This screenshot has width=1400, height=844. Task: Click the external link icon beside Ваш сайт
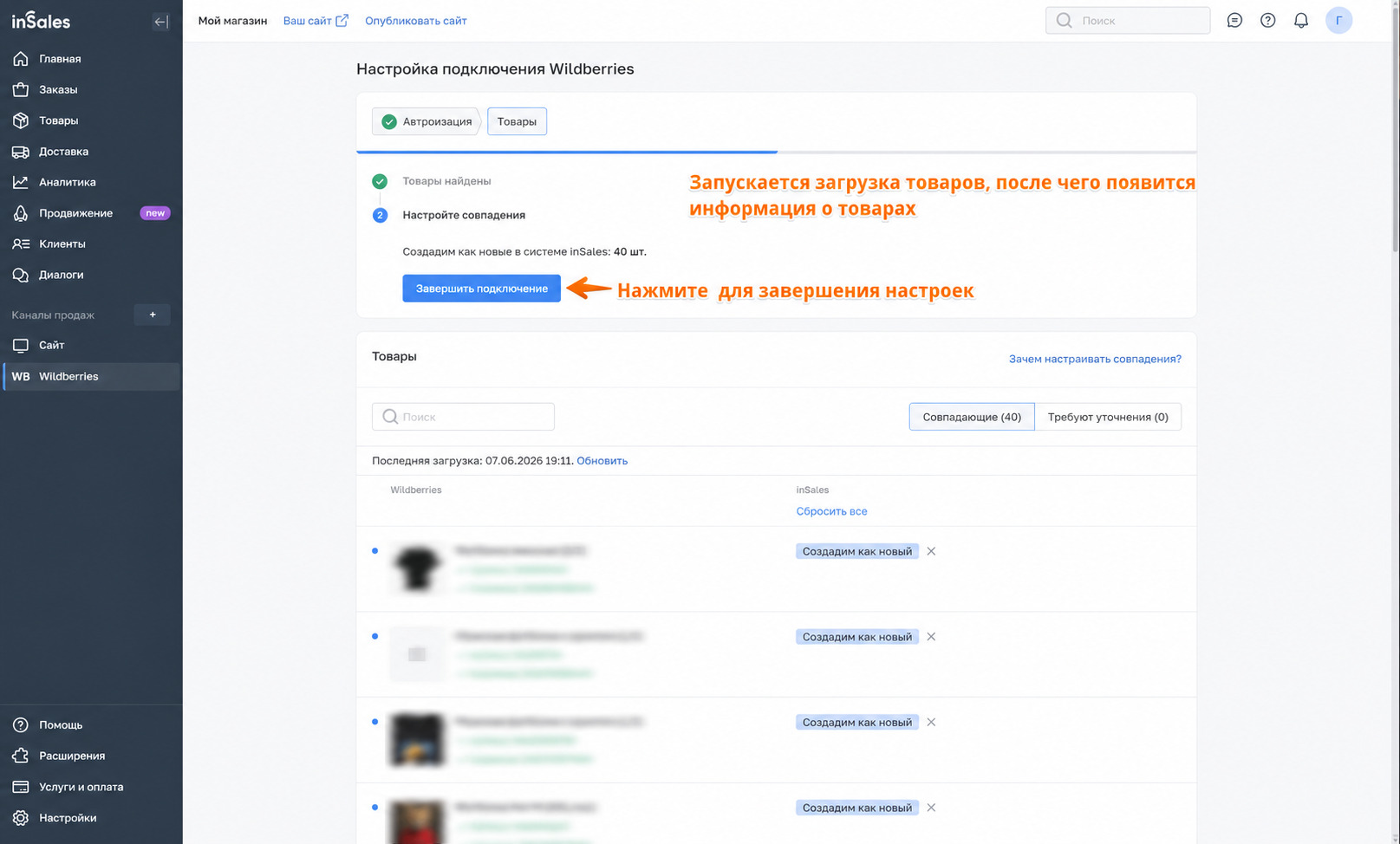pyautogui.click(x=342, y=20)
